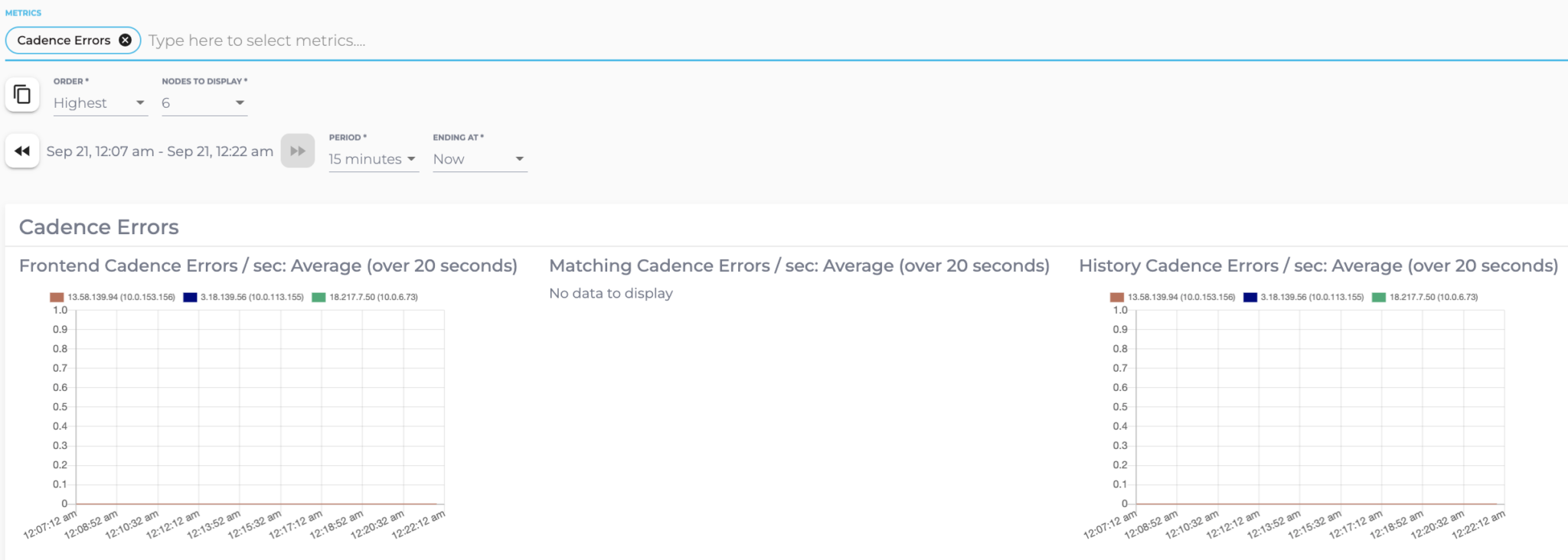Click the metrics type-to-select input field
The width and height of the screenshot is (1568, 560).
point(306,40)
